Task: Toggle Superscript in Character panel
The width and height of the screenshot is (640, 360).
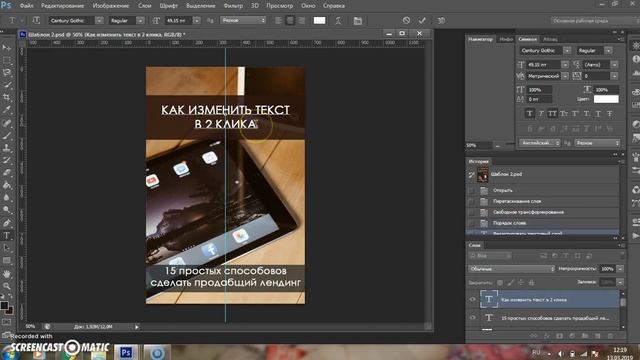Action: [x=575, y=113]
